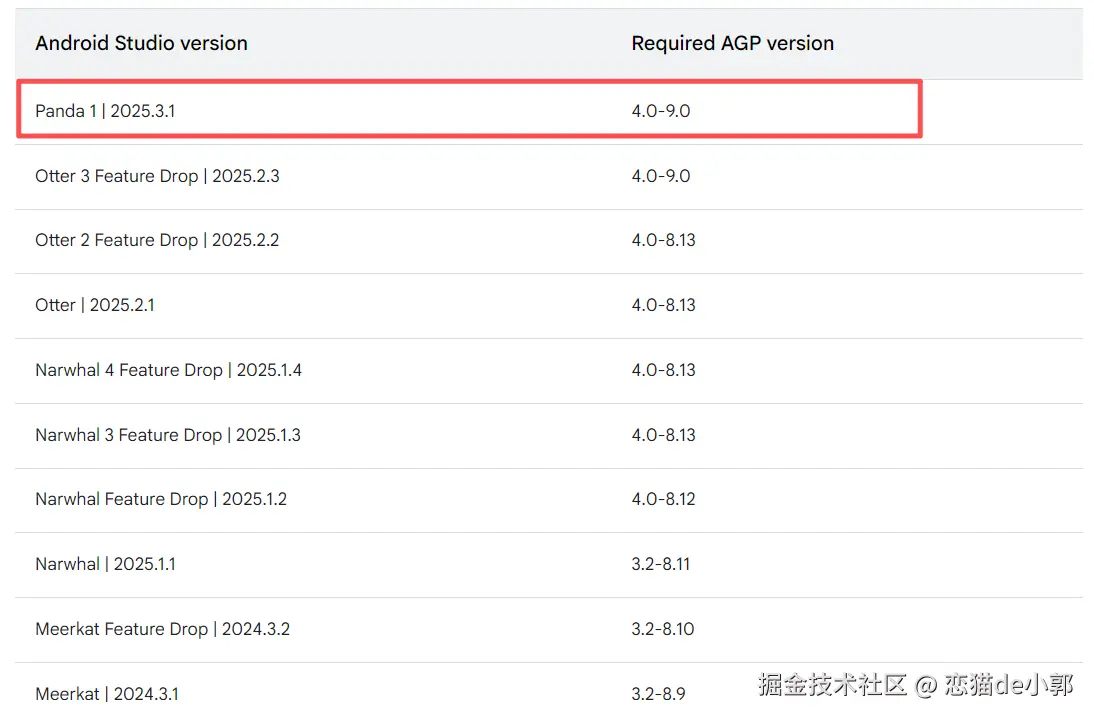This screenshot has height=719, width=1094.
Task: Select Meerkat Feature Drop | 2024.3.2 cell
Action: point(162,629)
